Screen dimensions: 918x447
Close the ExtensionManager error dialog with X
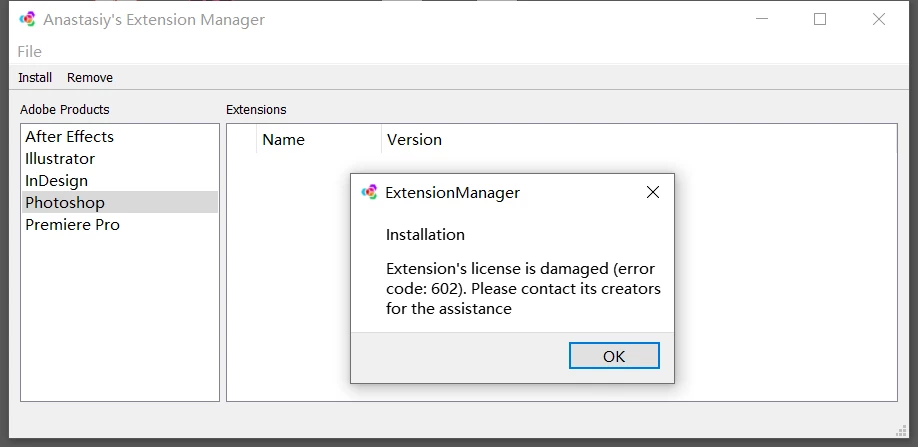tap(653, 192)
